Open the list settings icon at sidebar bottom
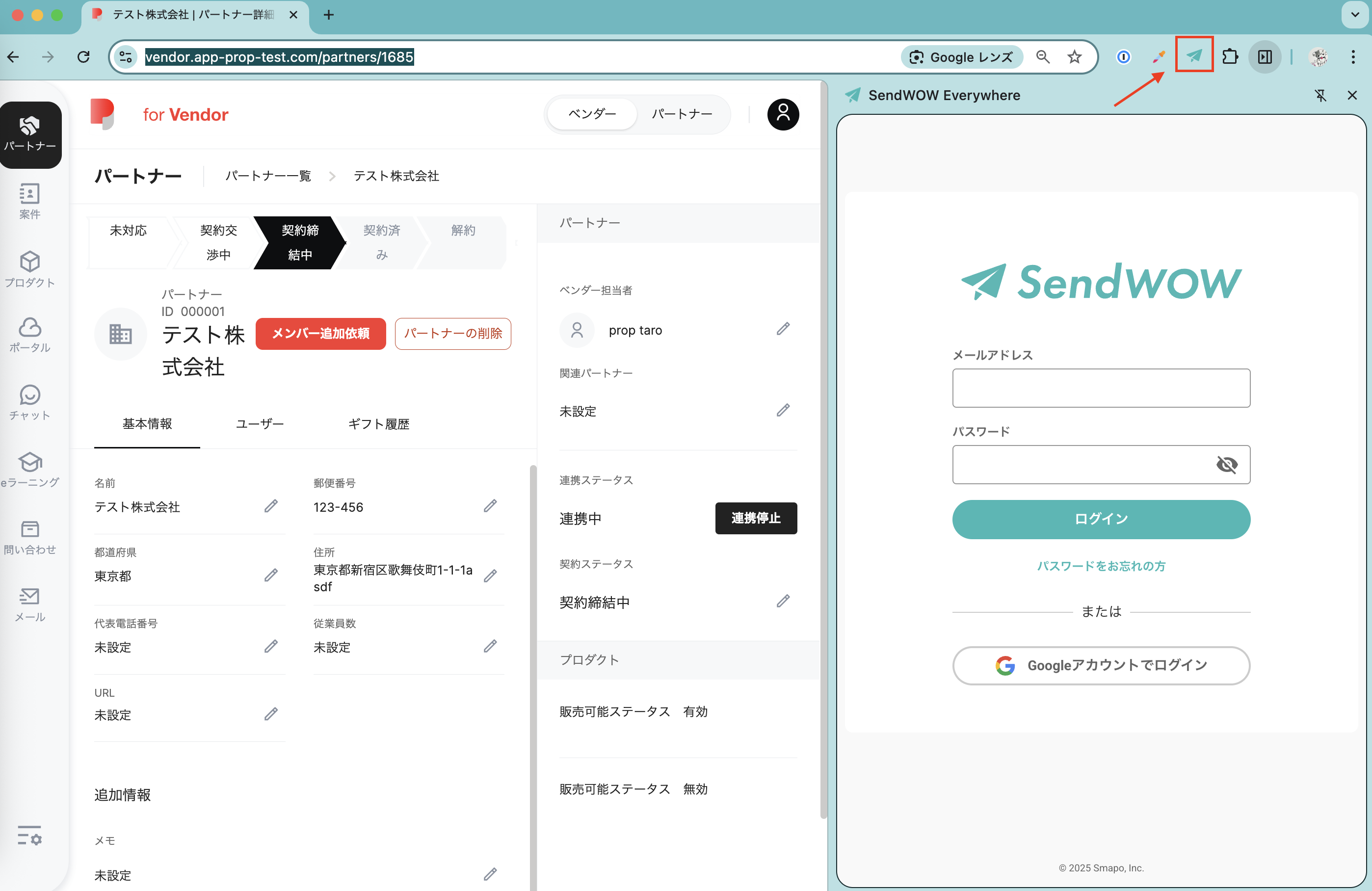1372x891 pixels. tap(29, 835)
